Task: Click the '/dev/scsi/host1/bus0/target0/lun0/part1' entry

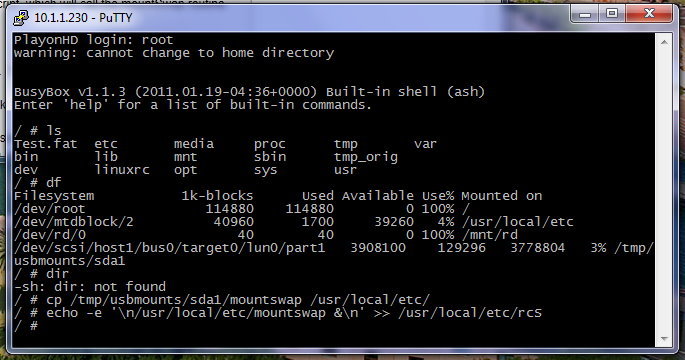Action: 170,248
